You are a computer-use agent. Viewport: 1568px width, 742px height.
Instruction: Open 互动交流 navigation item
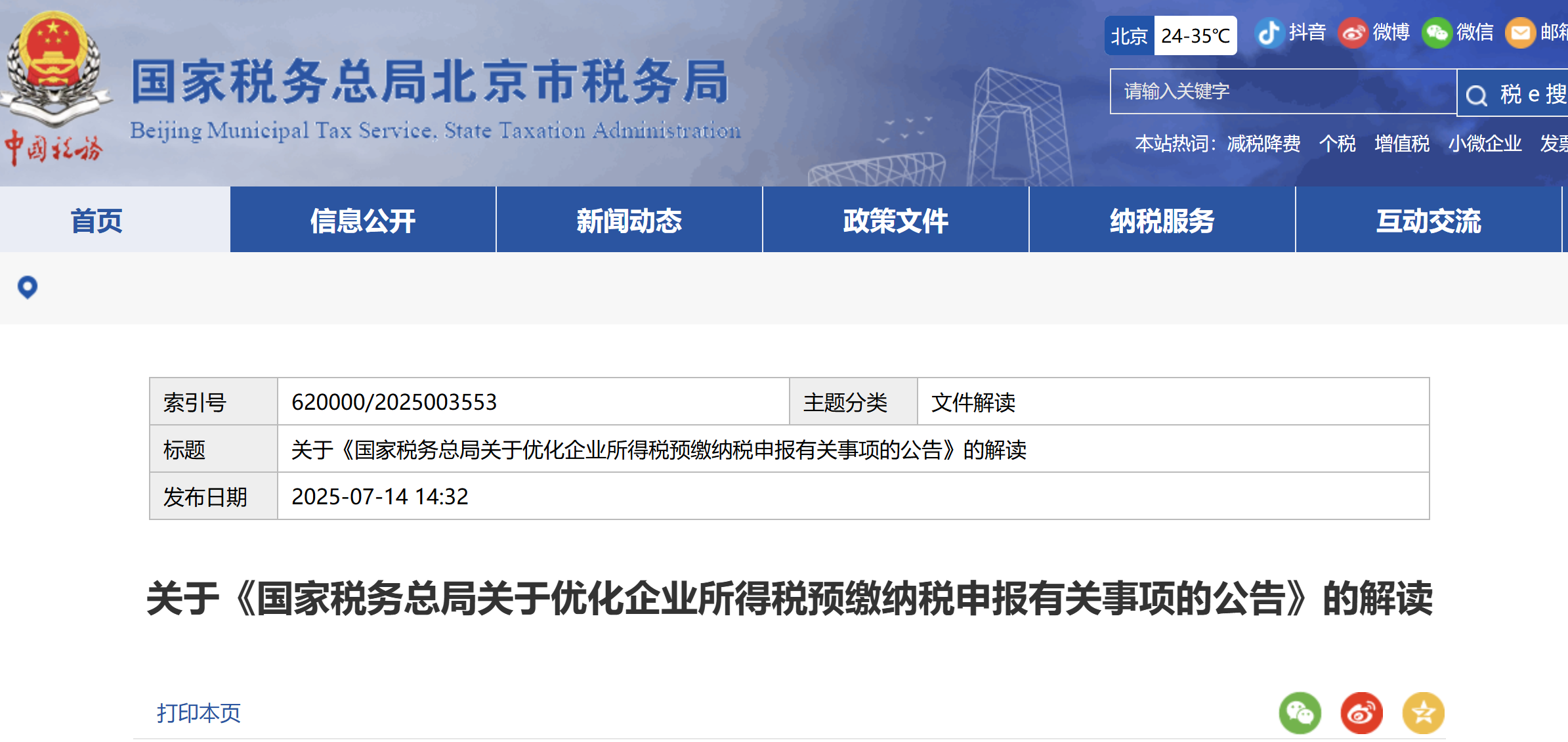click(1428, 221)
